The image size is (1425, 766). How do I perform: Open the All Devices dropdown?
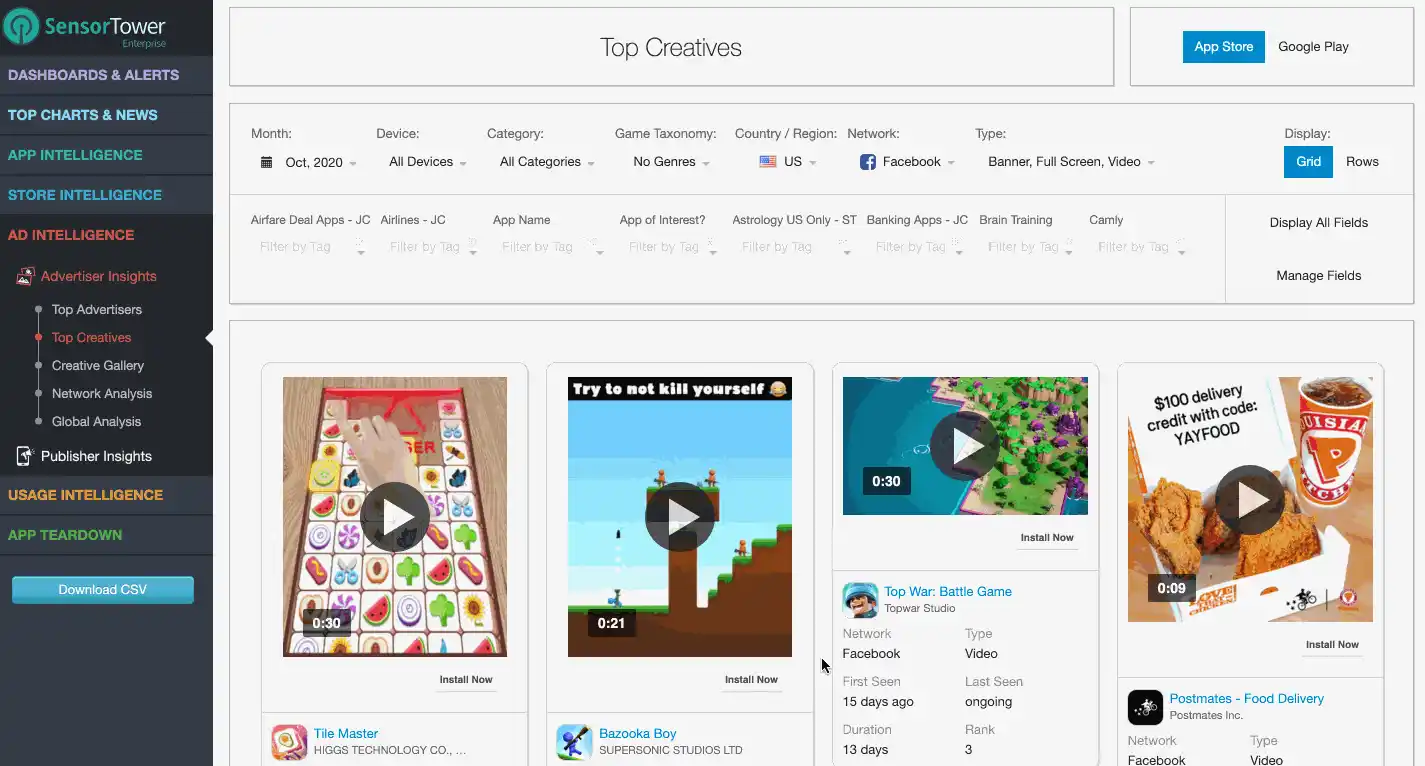pyautogui.click(x=428, y=162)
